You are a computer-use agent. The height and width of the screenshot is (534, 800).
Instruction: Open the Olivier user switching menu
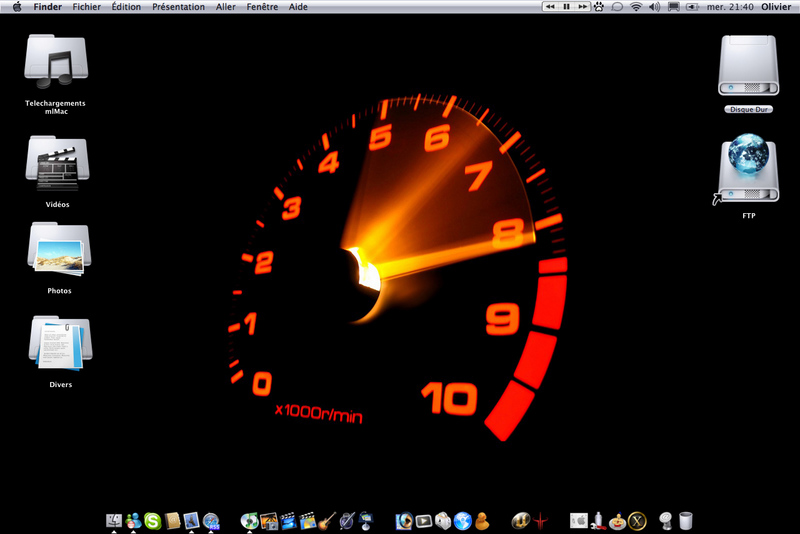coord(774,7)
